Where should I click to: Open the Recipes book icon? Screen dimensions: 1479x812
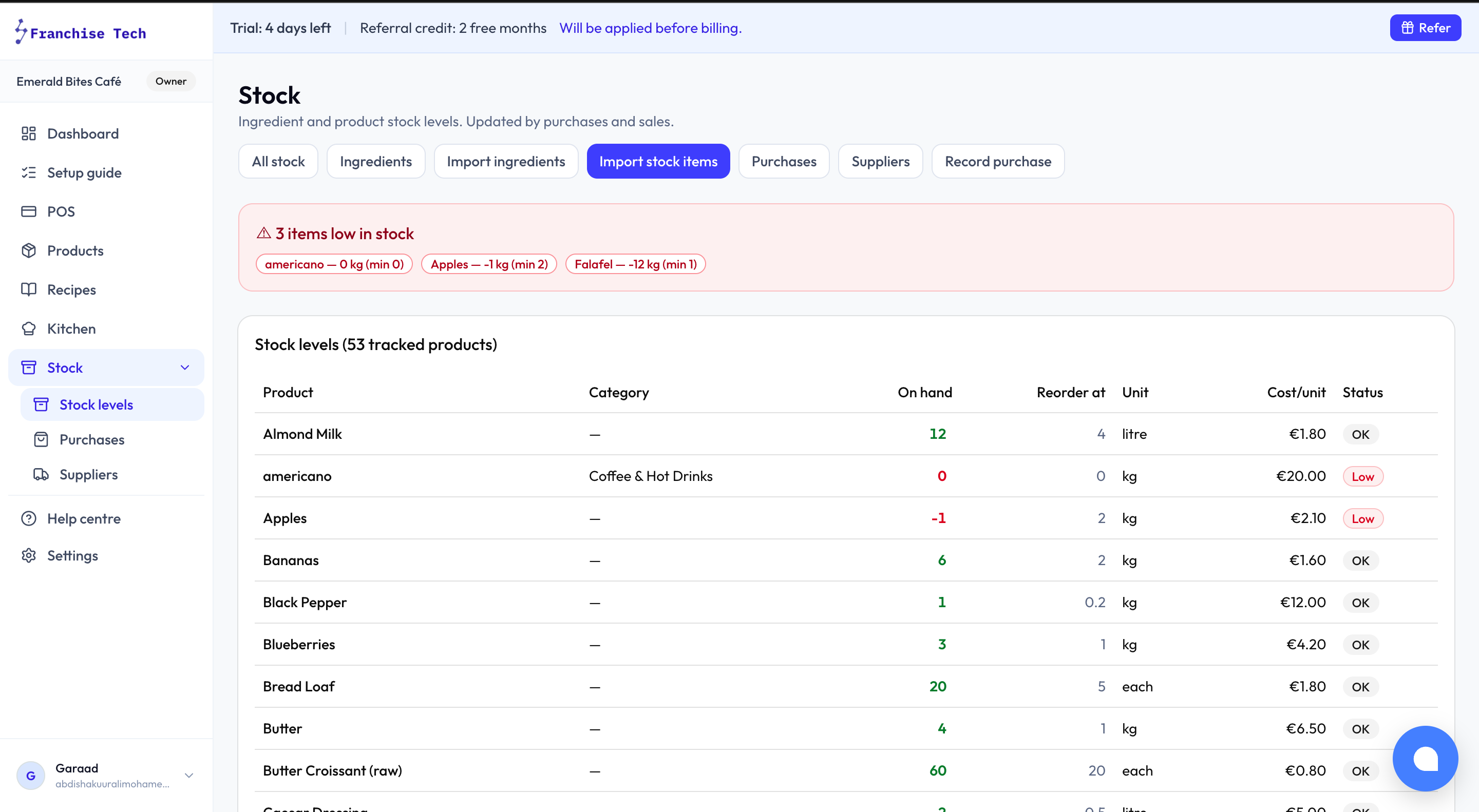coord(29,290)
